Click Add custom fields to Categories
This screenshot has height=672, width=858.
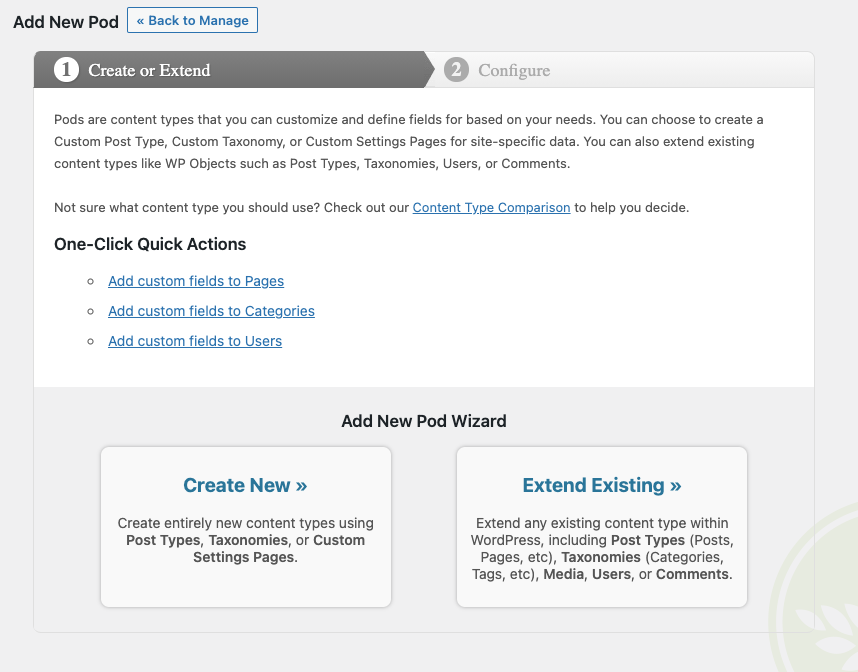coord(211,311)
